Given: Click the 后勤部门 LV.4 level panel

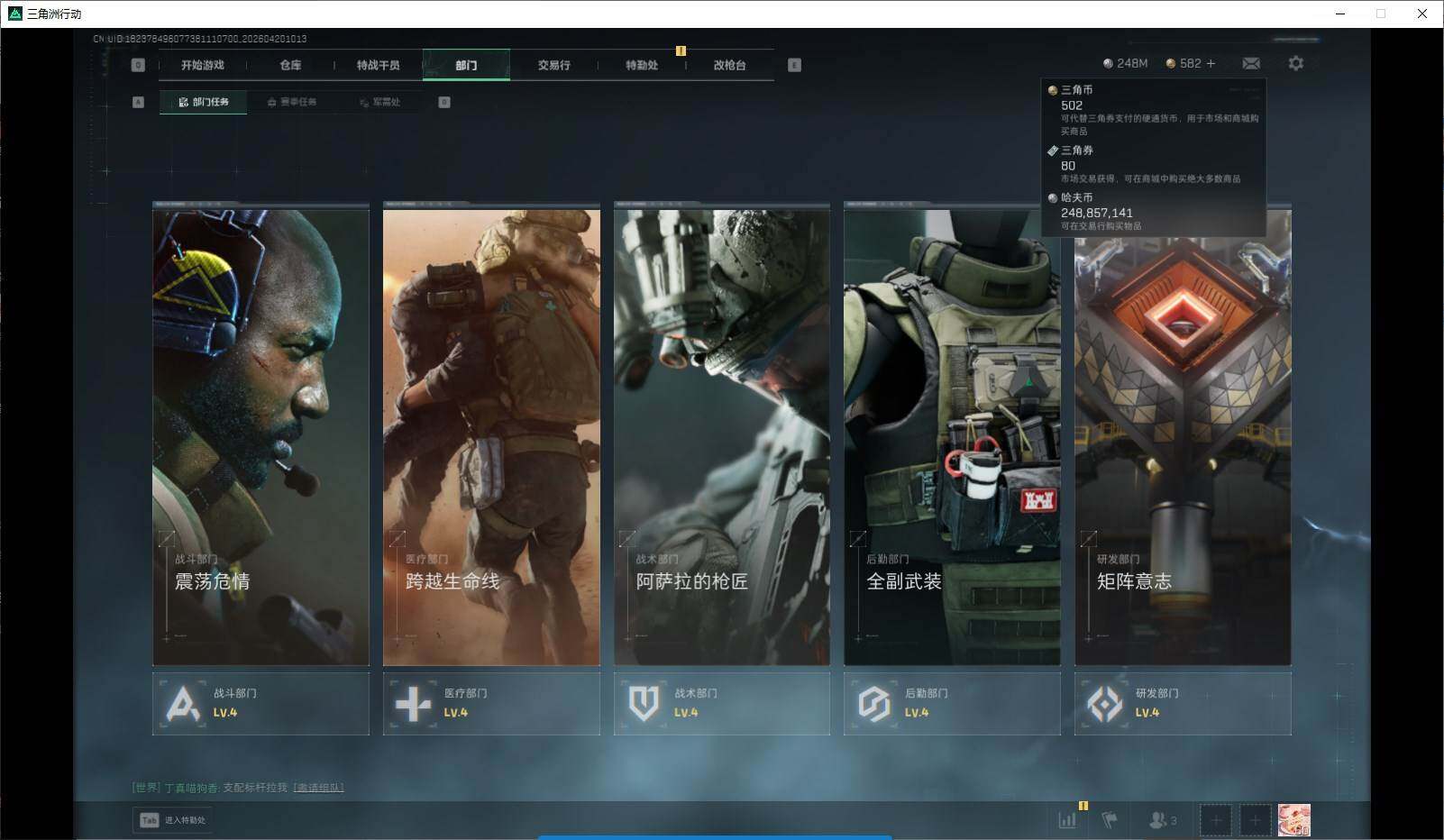Looking at the screenshot, I should [x=952, y=703].
